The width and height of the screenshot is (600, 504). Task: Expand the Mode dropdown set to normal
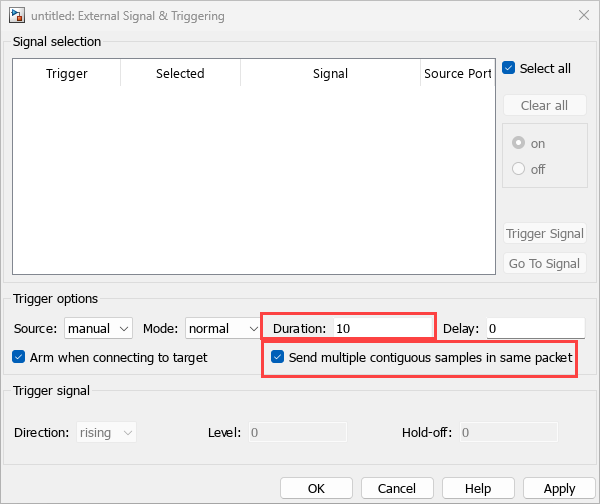[223, 328]
